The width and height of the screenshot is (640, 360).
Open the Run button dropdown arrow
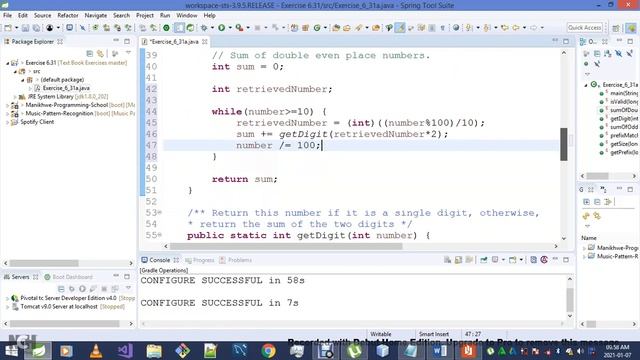tap(230, 28)
